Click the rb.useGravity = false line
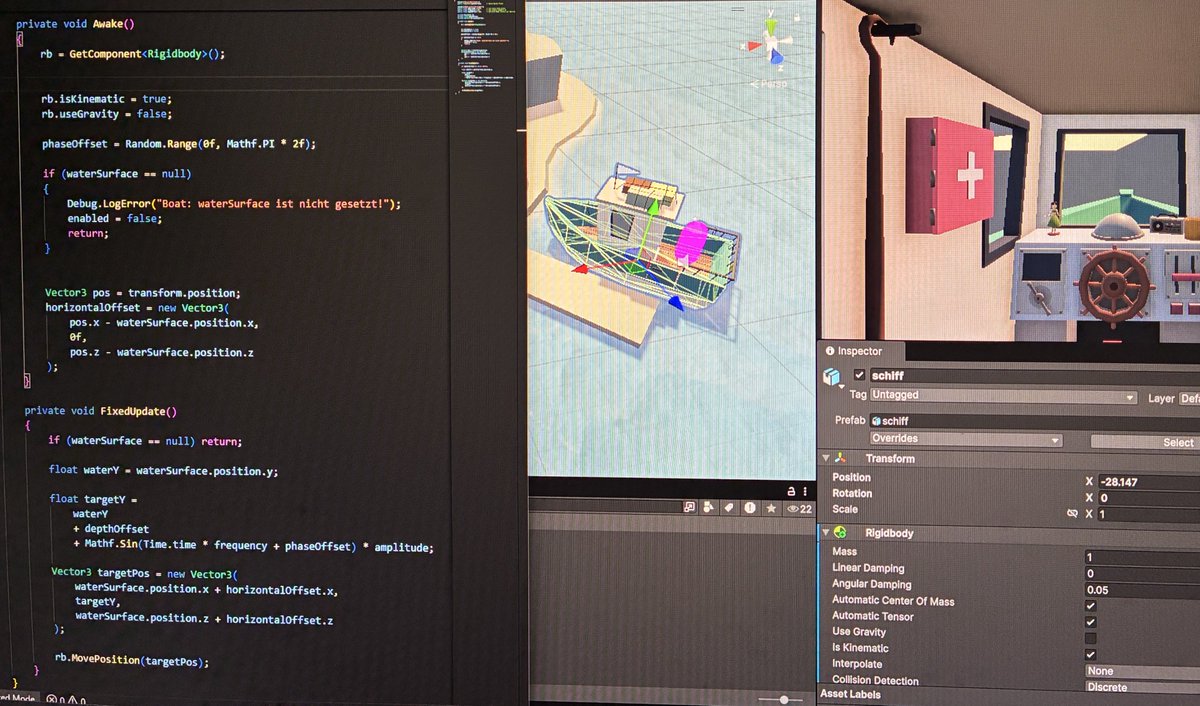The width and height of the screenshot is (1200, 706). coord(107,114)
